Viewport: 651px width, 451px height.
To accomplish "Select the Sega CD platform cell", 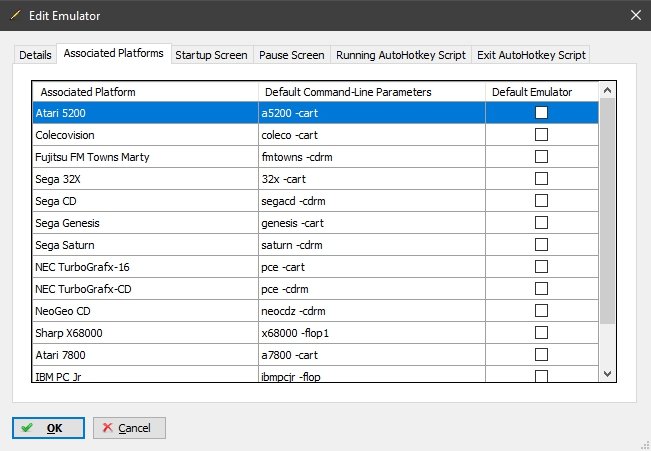I will [x=145, y=201].
